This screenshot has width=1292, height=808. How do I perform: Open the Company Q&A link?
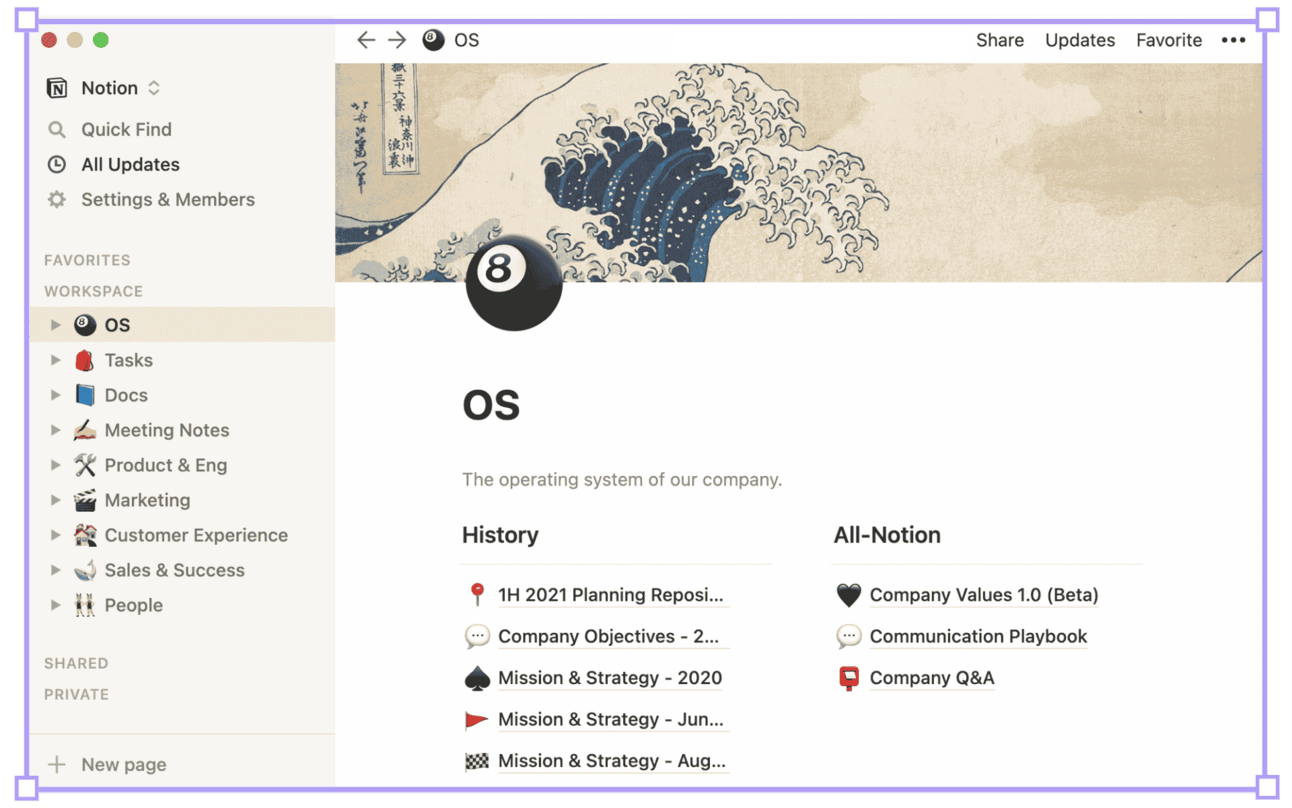tap(932, 678)
